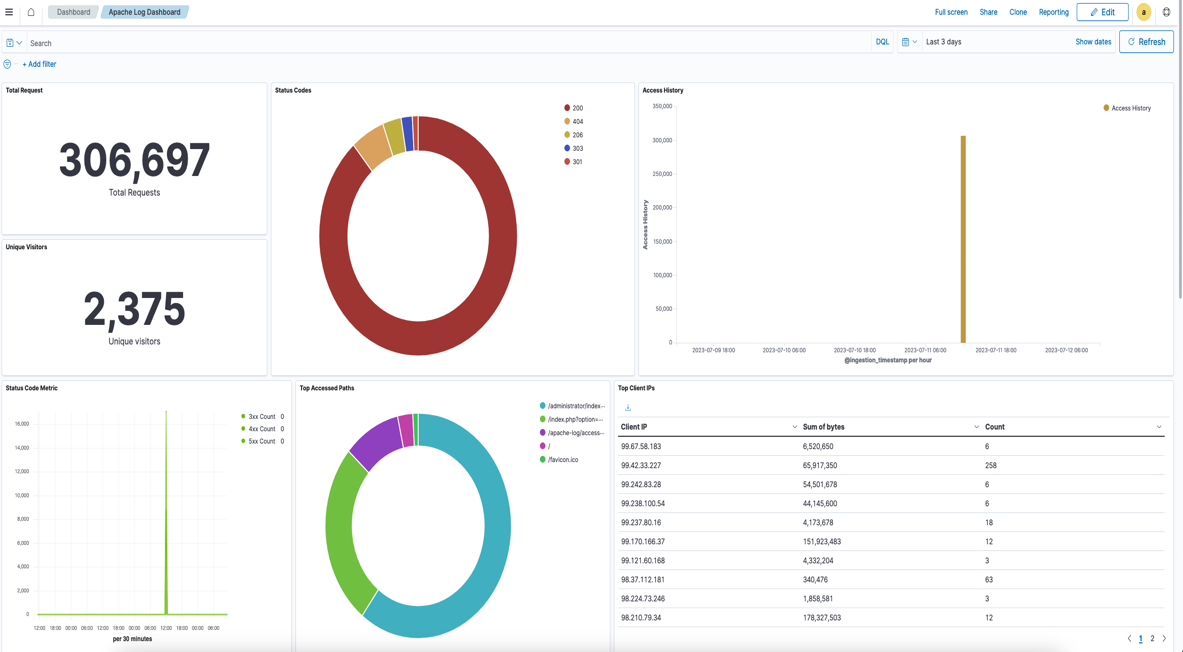Open the help menu icon
The height and width of the screenshot is (652, 1183).
coord(1166,12)
